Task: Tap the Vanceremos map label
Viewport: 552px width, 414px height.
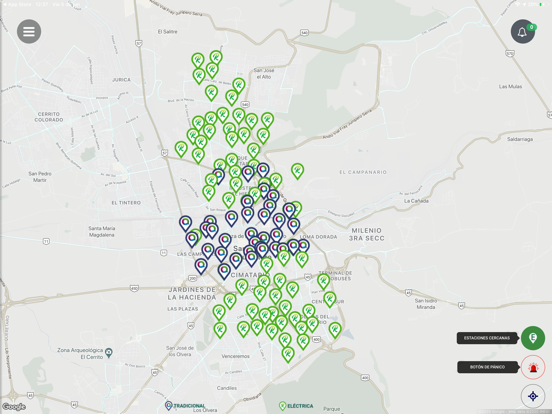Action: tap(236, 356)
